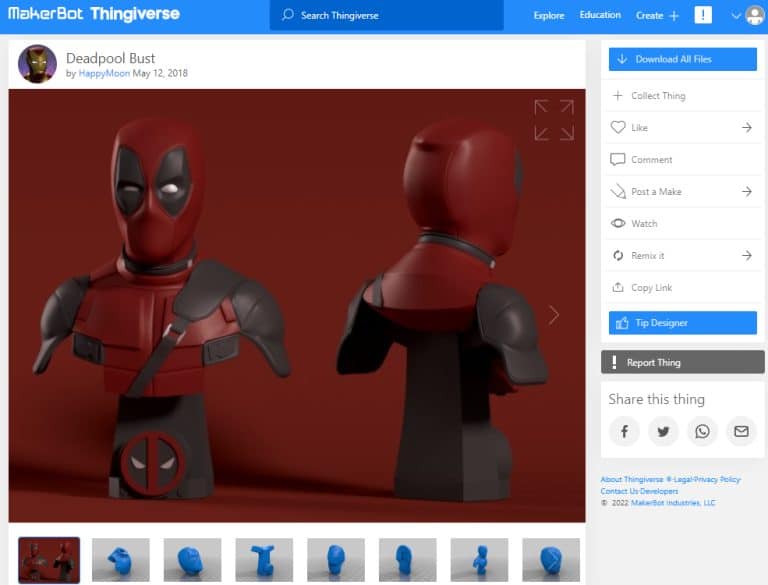Viewport: 768px width, 585px height.
Task: Open the Privacy Policy link
Action: pos(717,479)
